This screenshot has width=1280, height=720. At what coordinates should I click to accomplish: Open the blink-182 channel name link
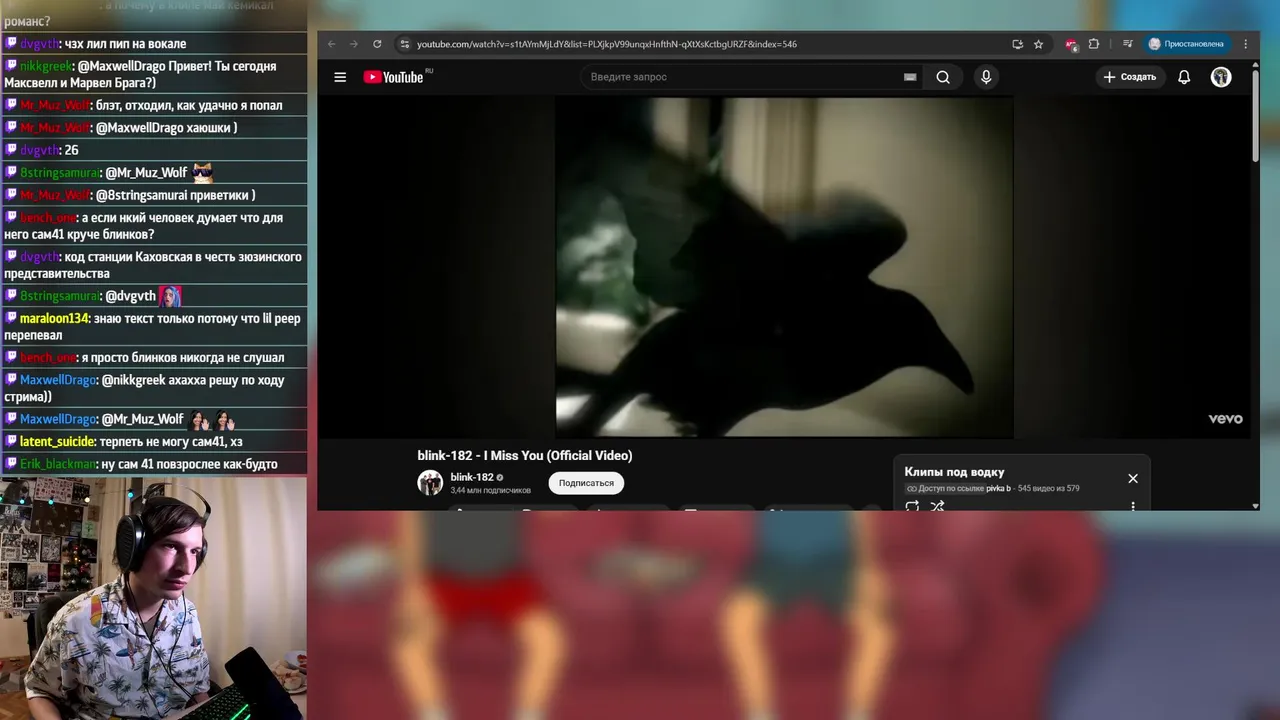click(x=472, y=477)
